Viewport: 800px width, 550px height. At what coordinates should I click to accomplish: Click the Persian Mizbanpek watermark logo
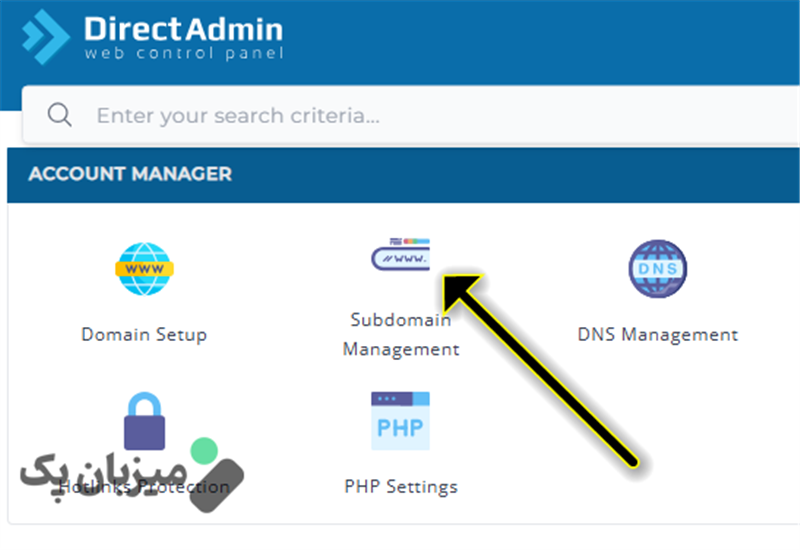pos(132,475)
